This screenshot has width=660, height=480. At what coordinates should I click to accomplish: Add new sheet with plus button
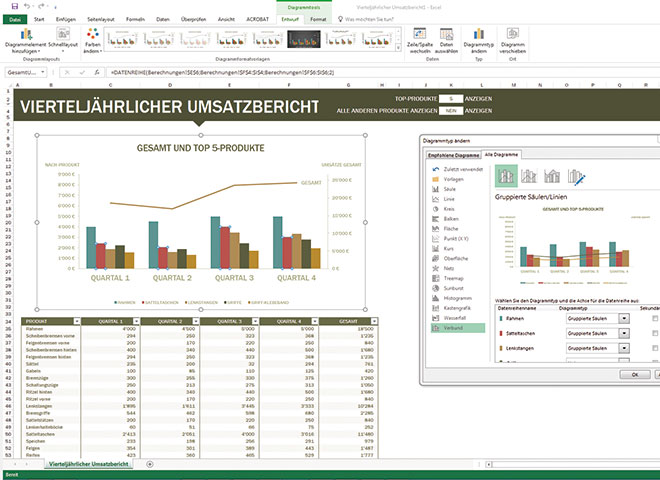tap(149, 464)
